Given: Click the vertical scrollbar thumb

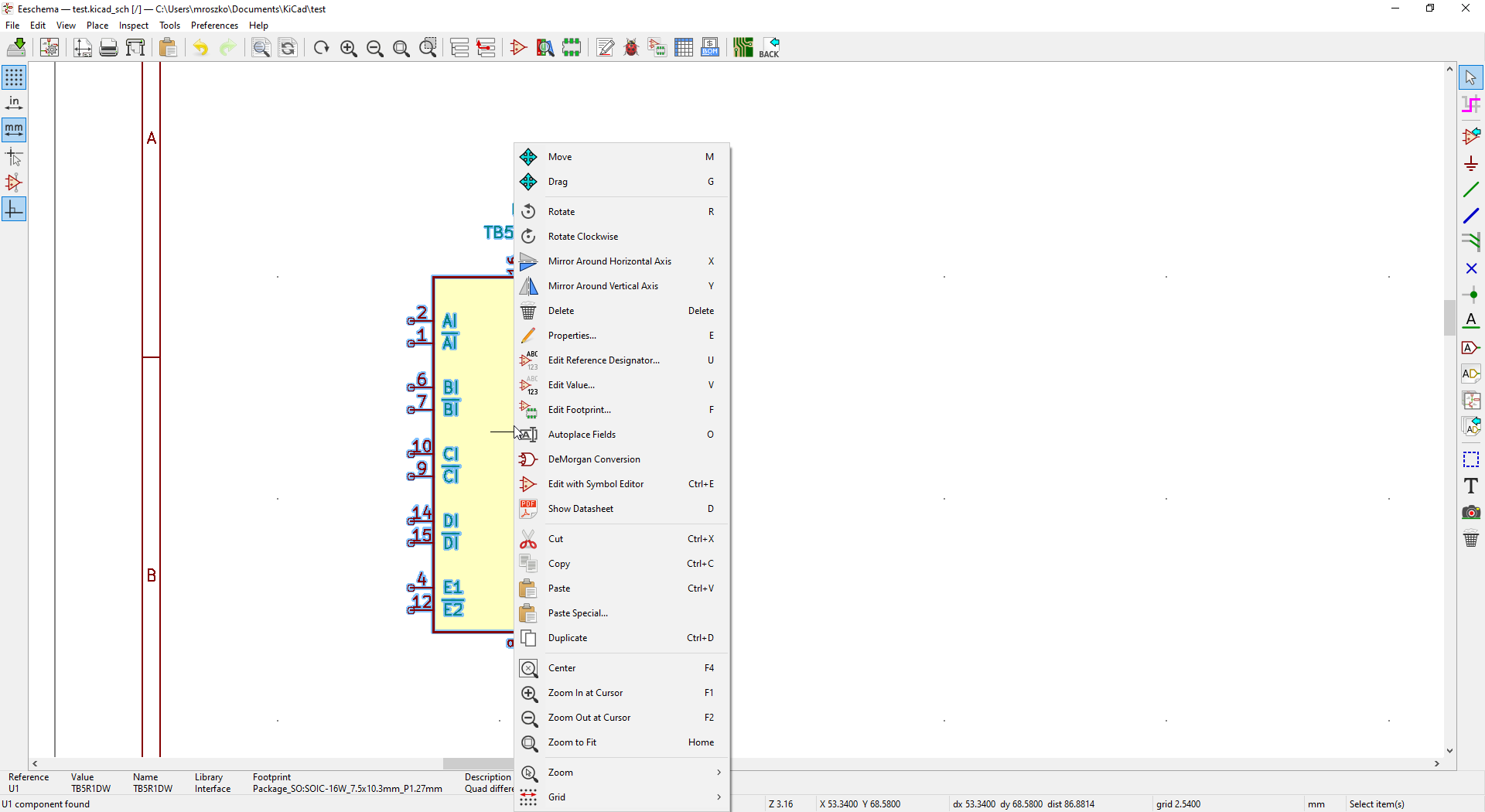Looking at the screenshot, I should [x=1449, y=317].
